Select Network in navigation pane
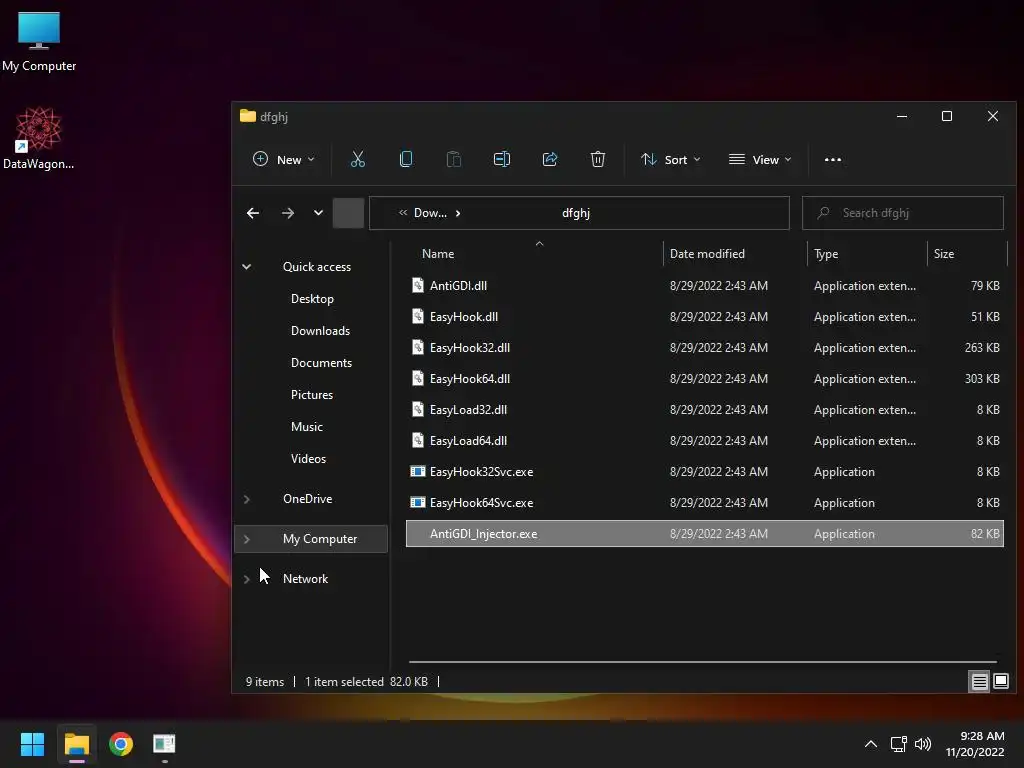 (x=306, y=579)
